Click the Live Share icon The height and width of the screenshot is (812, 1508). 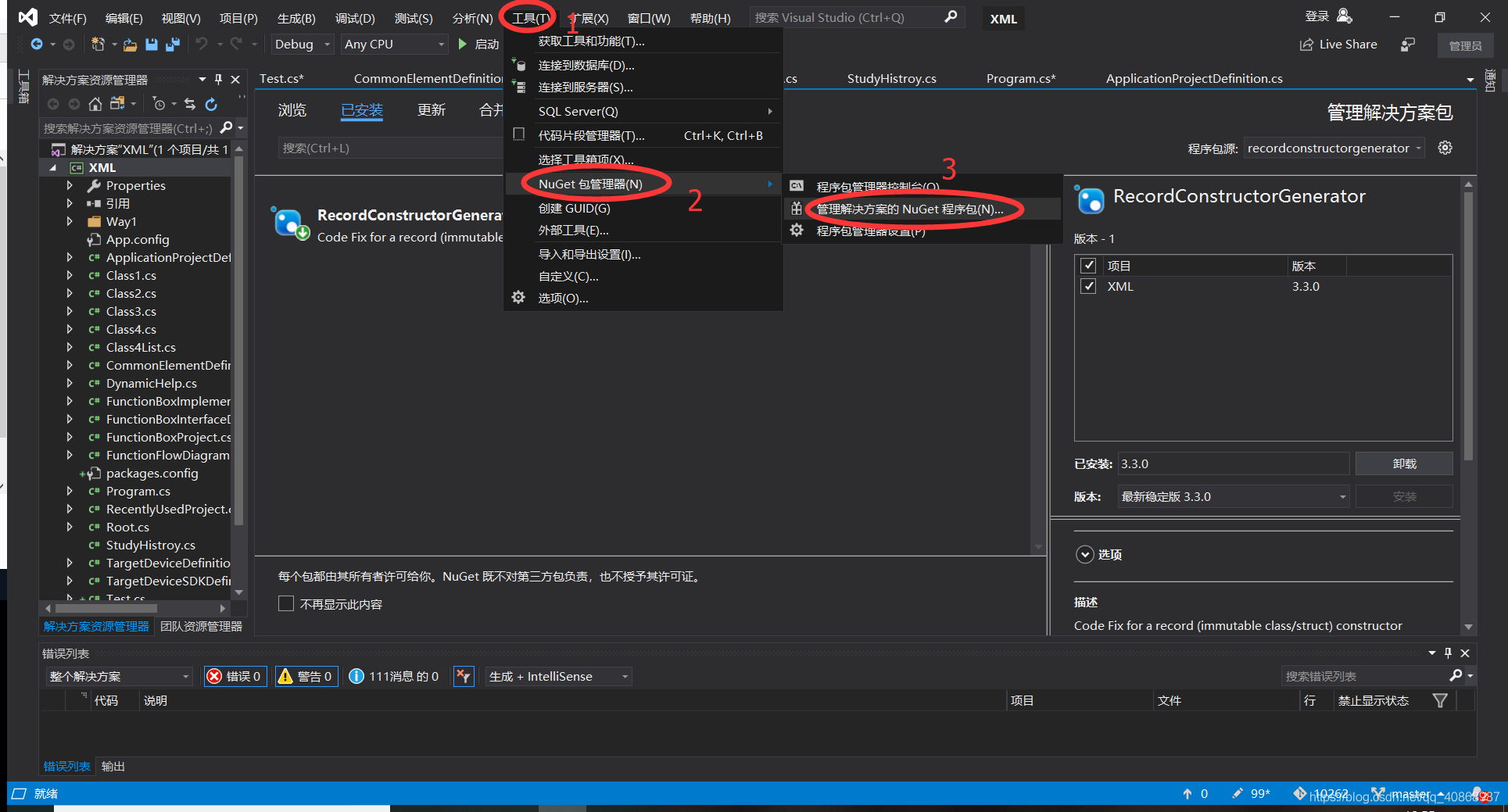1306,45
